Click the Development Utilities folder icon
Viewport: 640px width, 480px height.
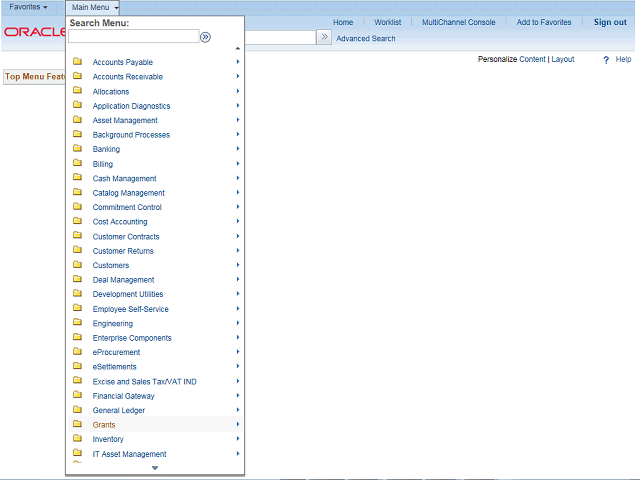click(x=77, y=293)
